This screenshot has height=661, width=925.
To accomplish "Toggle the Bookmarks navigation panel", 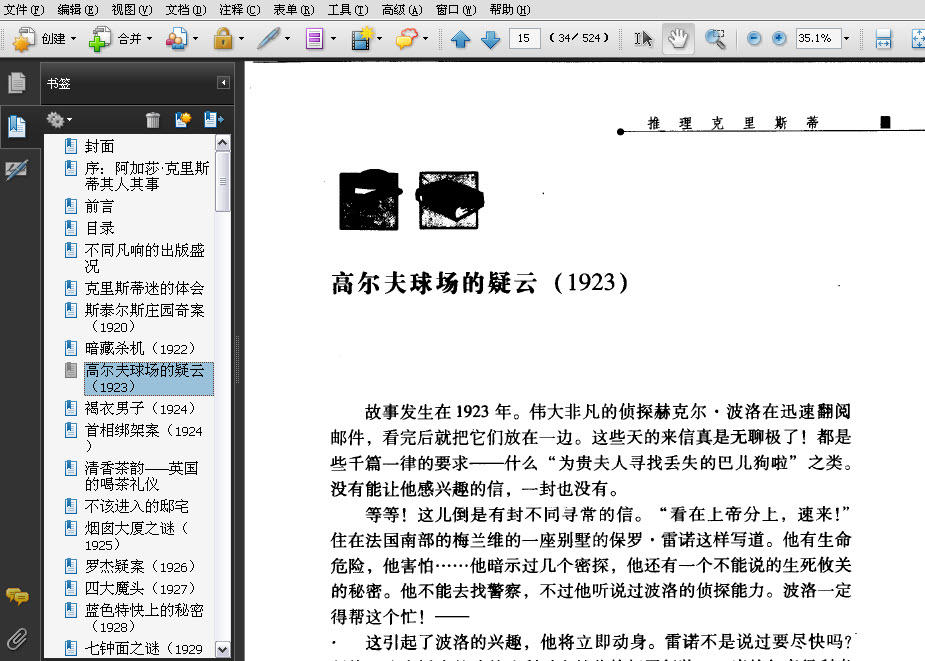I will [x=17, y=126].
